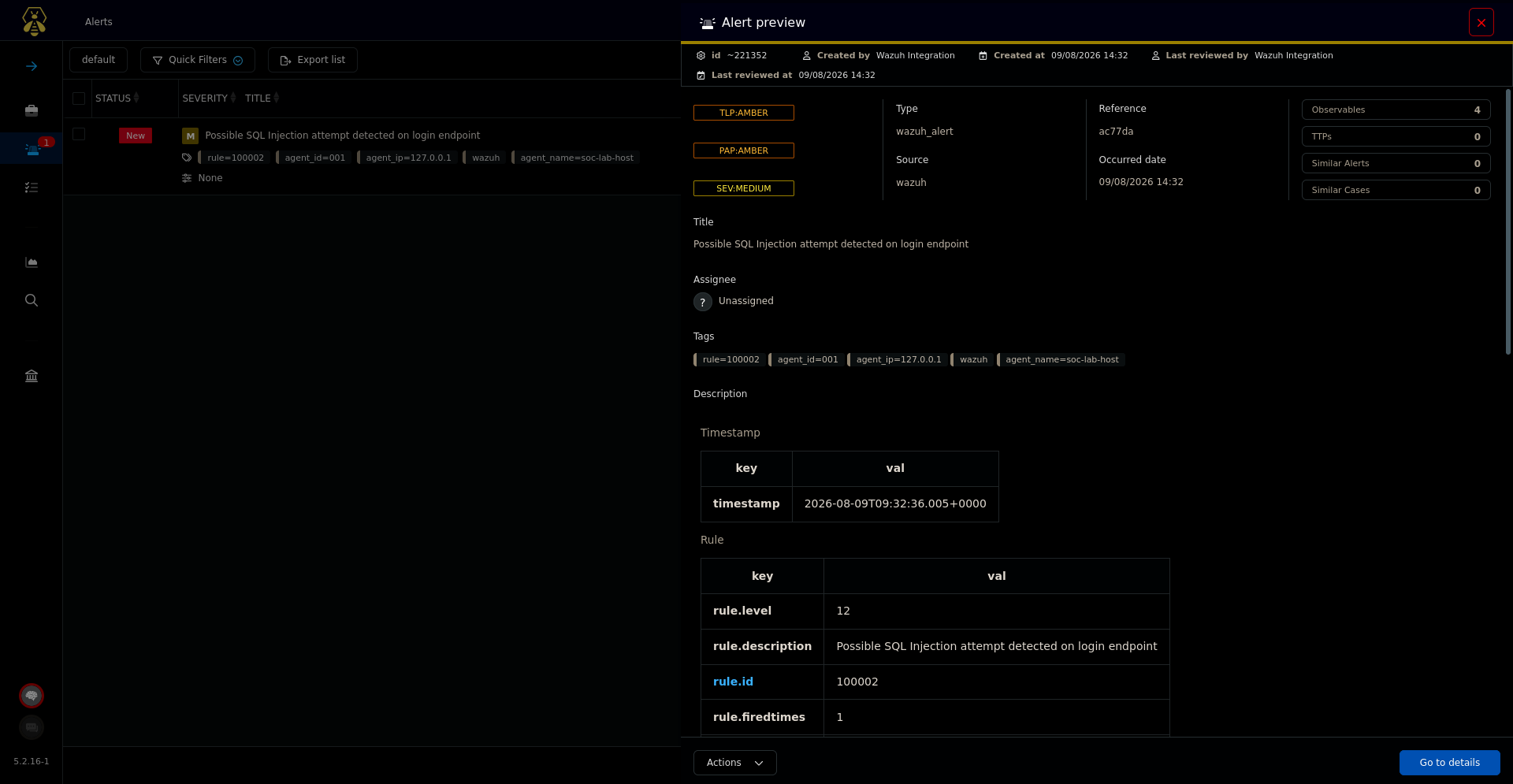Screen dimensions: 1513x784
Task: Expand the sidebar with the arrow icon
Action: click(x=32, y=66)
